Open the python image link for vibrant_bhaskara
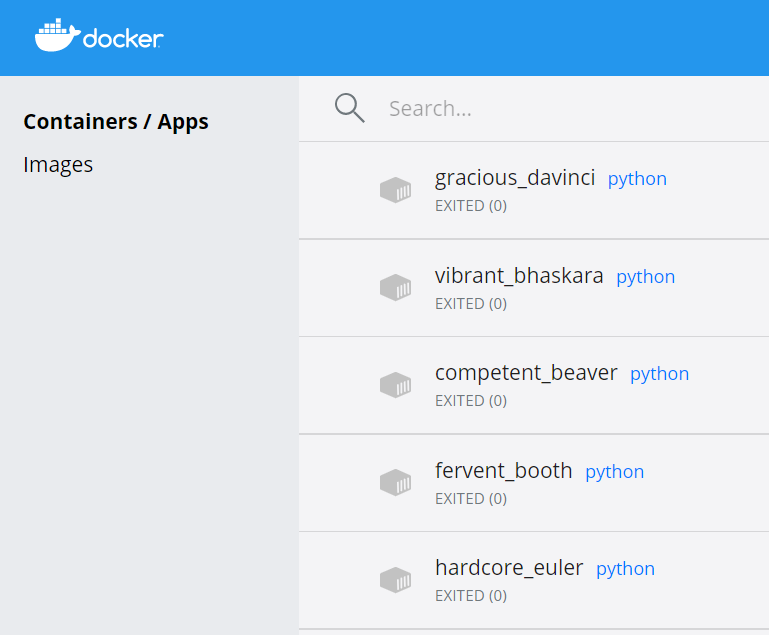769x635 pixels. point(645,278)
